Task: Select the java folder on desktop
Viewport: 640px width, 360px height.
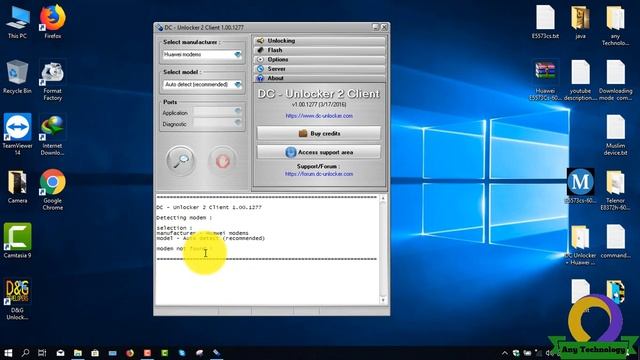Action: click(x=580, y=22)
